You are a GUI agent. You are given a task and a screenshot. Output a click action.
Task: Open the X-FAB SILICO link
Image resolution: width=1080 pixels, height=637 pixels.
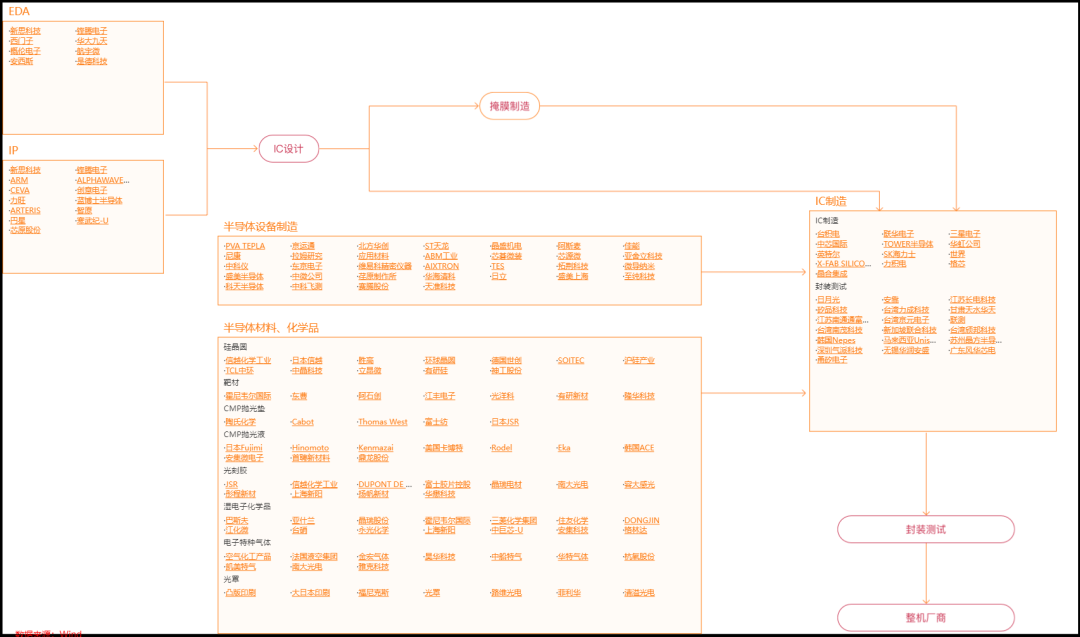click(844, 264)
